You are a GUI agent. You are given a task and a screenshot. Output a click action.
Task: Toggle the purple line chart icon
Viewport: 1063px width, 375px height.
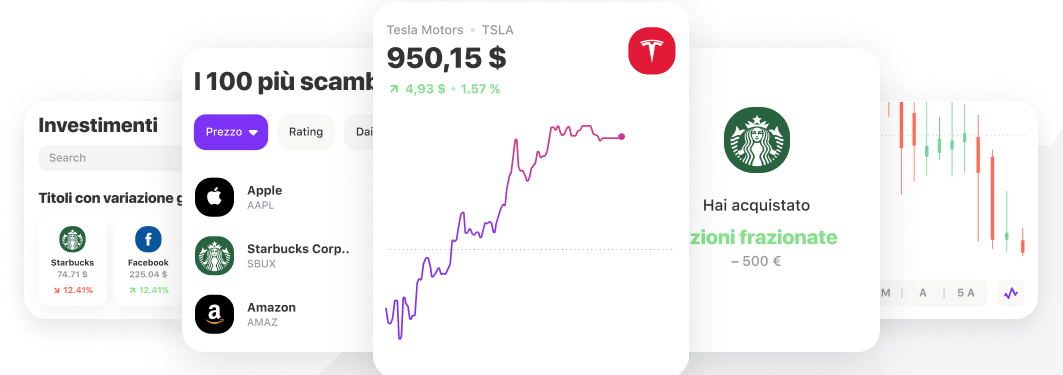tap(1011, 293)
